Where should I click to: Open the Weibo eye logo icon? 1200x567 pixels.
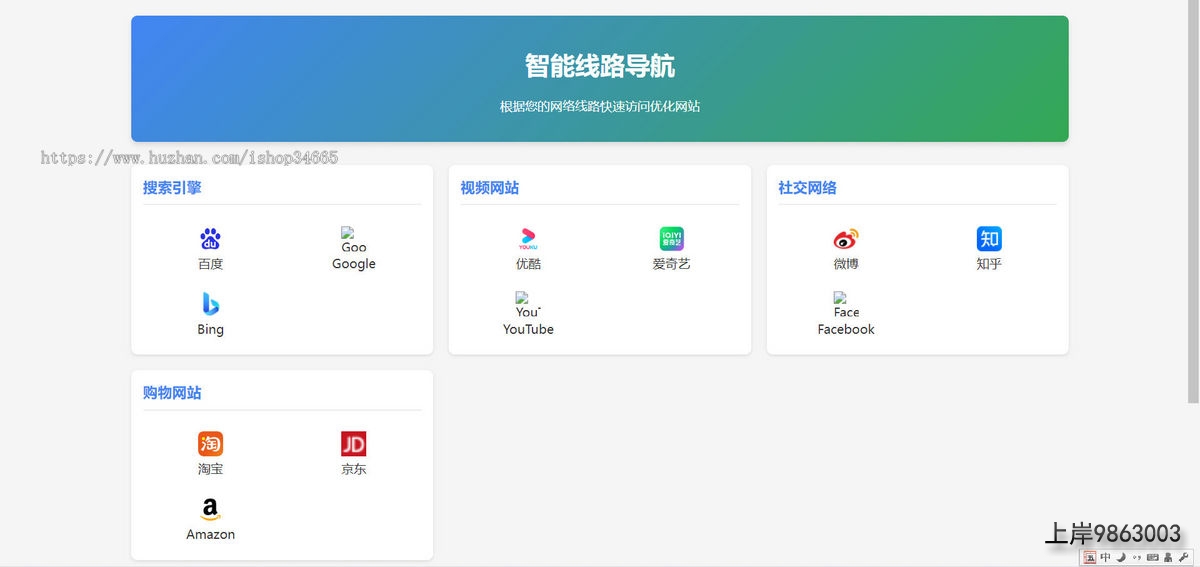(846, 239)
